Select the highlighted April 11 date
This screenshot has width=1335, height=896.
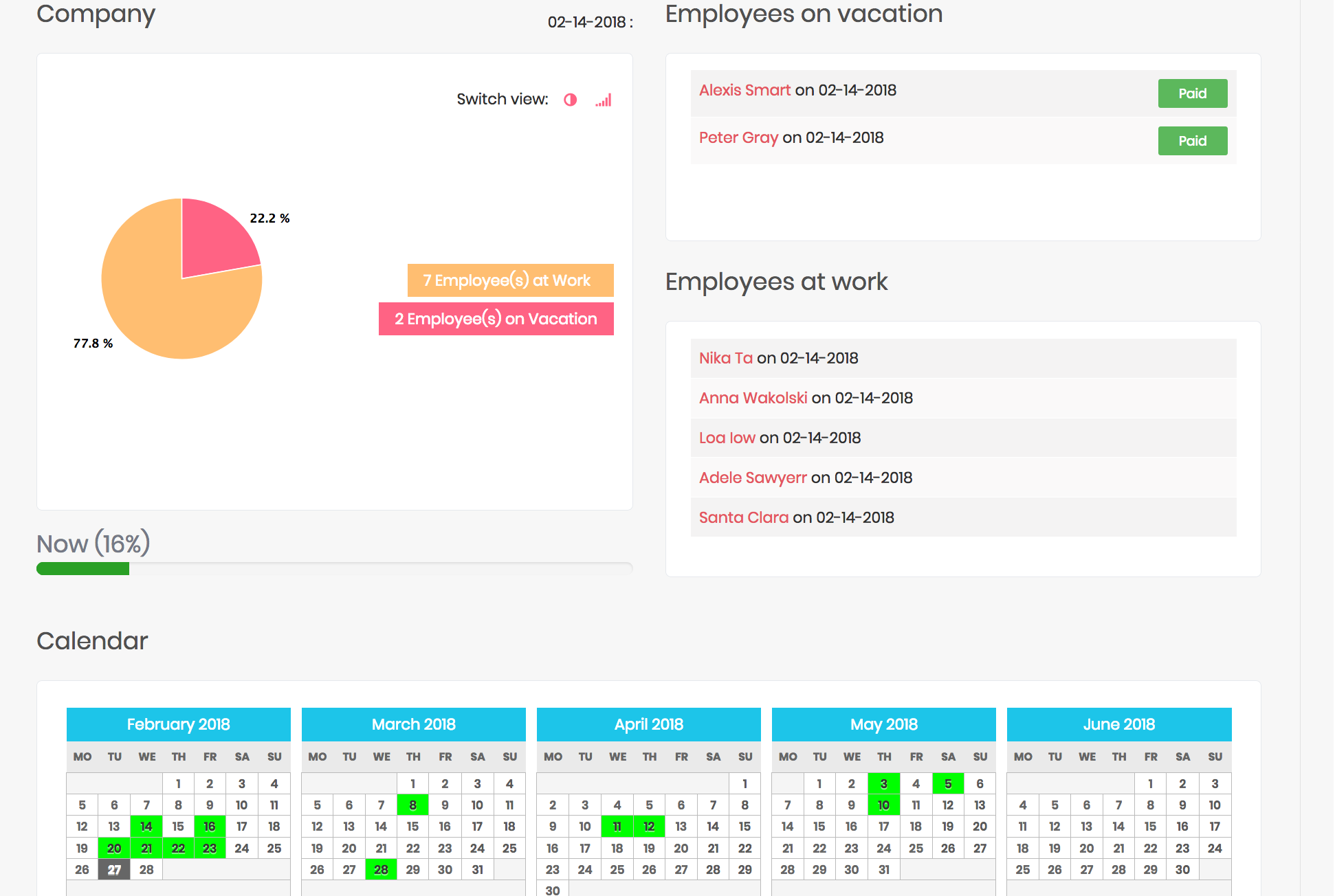[x=617, y=826]
